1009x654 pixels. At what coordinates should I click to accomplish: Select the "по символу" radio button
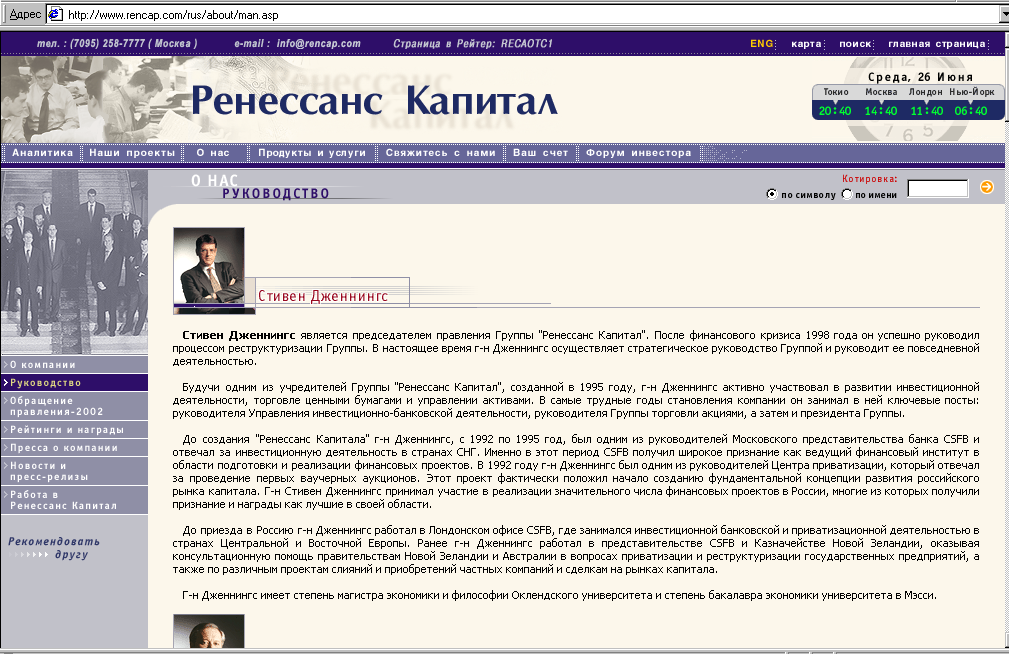(x=772, y=194)
